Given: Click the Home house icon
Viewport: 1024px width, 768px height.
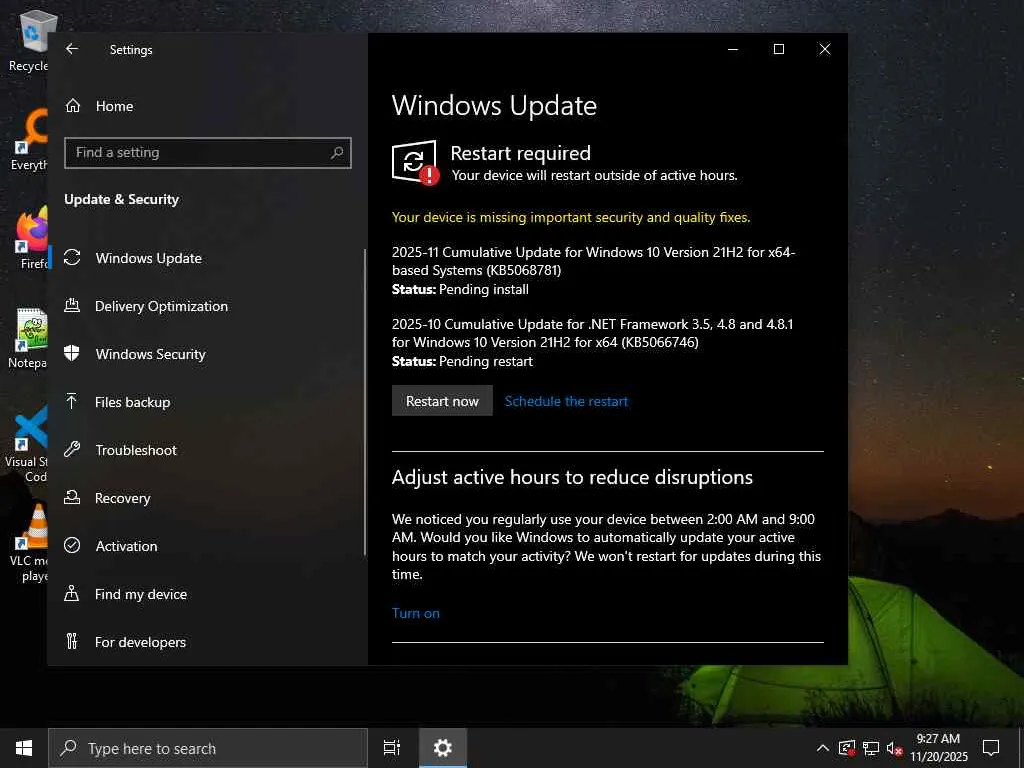Looking at the screenshot, I should coord(72,106).
